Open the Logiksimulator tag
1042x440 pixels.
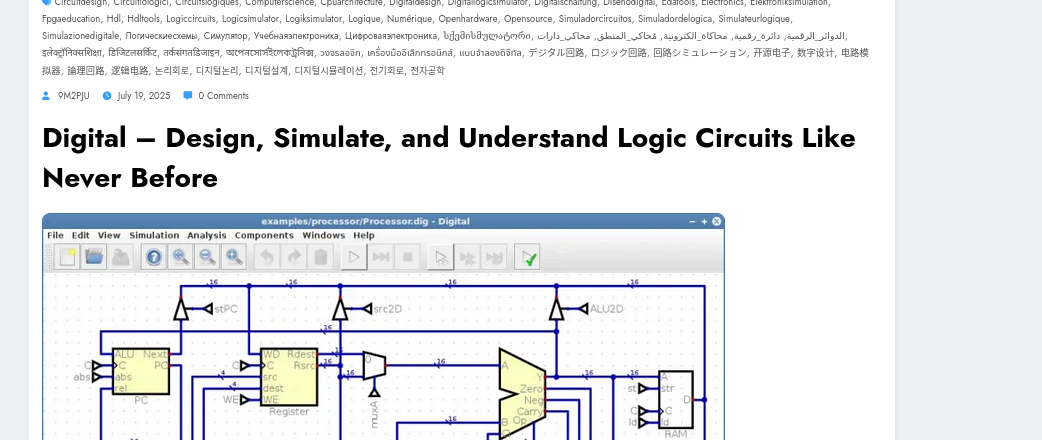click(314, 19)
